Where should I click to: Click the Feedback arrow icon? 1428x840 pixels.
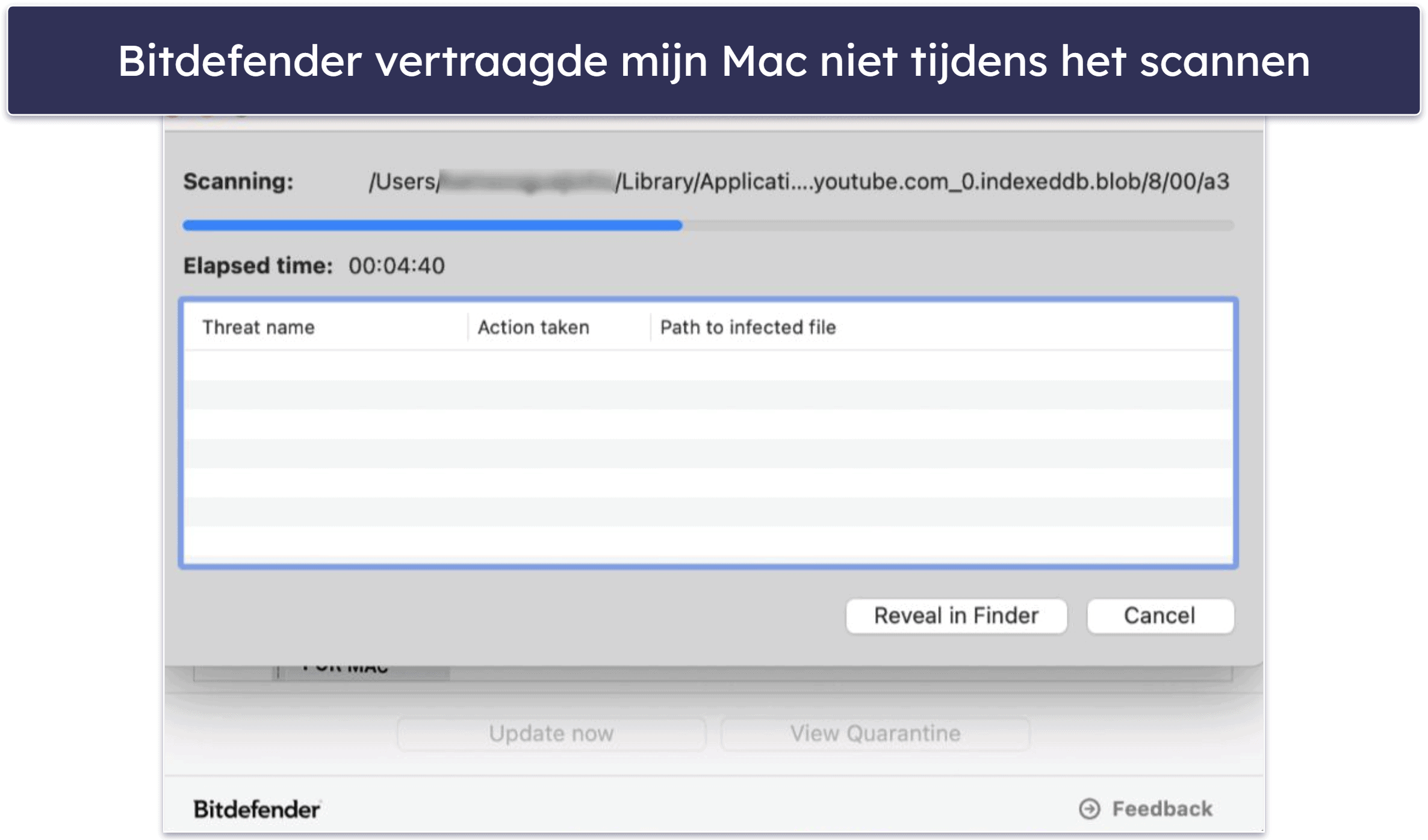point(1089,809)
